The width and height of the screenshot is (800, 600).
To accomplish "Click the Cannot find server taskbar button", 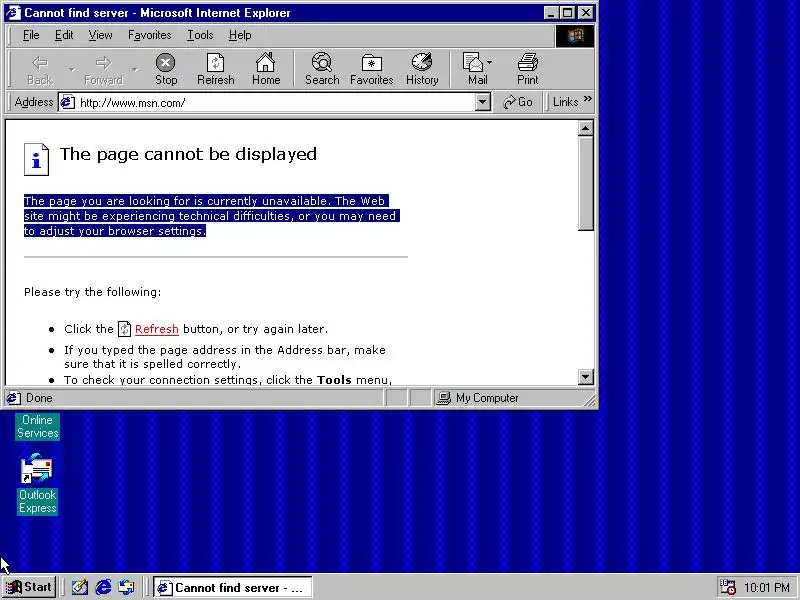I will click(233, 587).
